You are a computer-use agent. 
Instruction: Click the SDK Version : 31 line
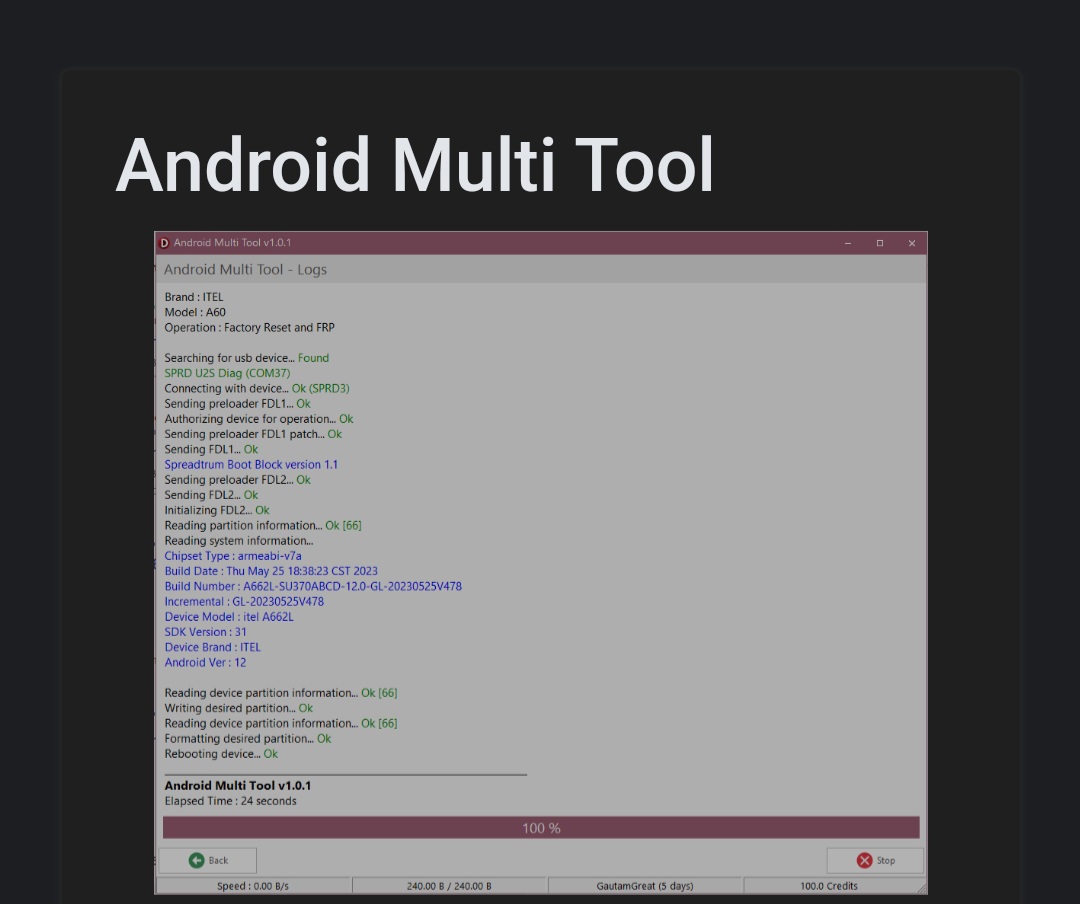[205, 631]
